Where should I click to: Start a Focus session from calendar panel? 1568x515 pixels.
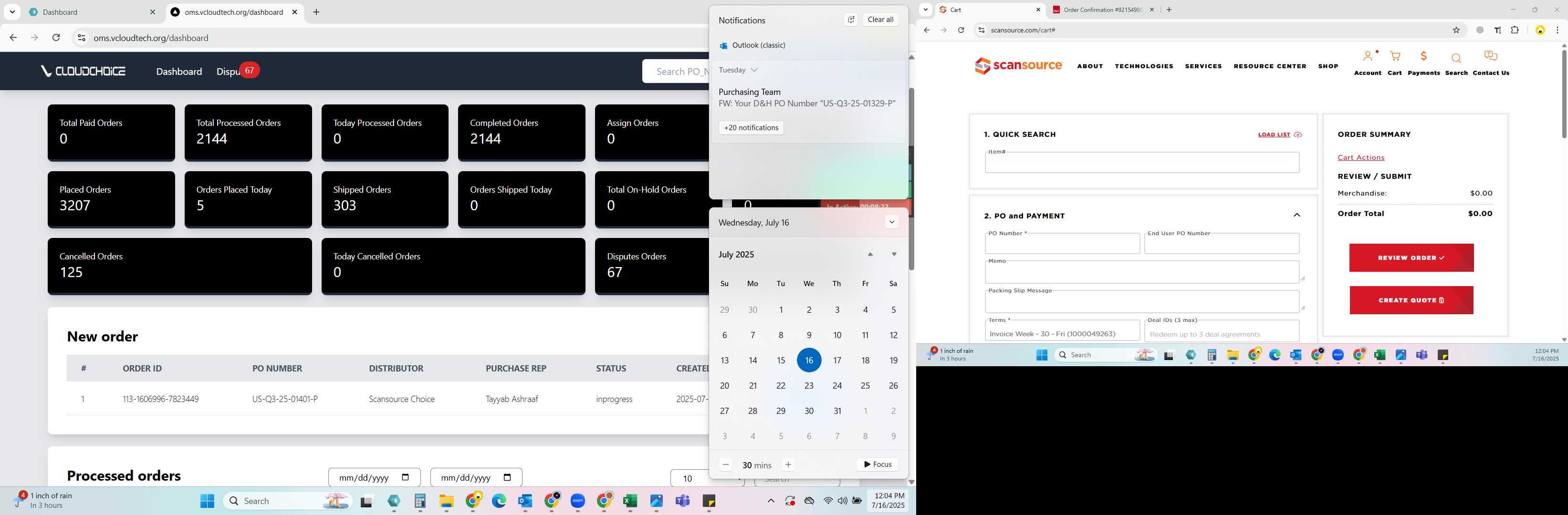(877, 464)
